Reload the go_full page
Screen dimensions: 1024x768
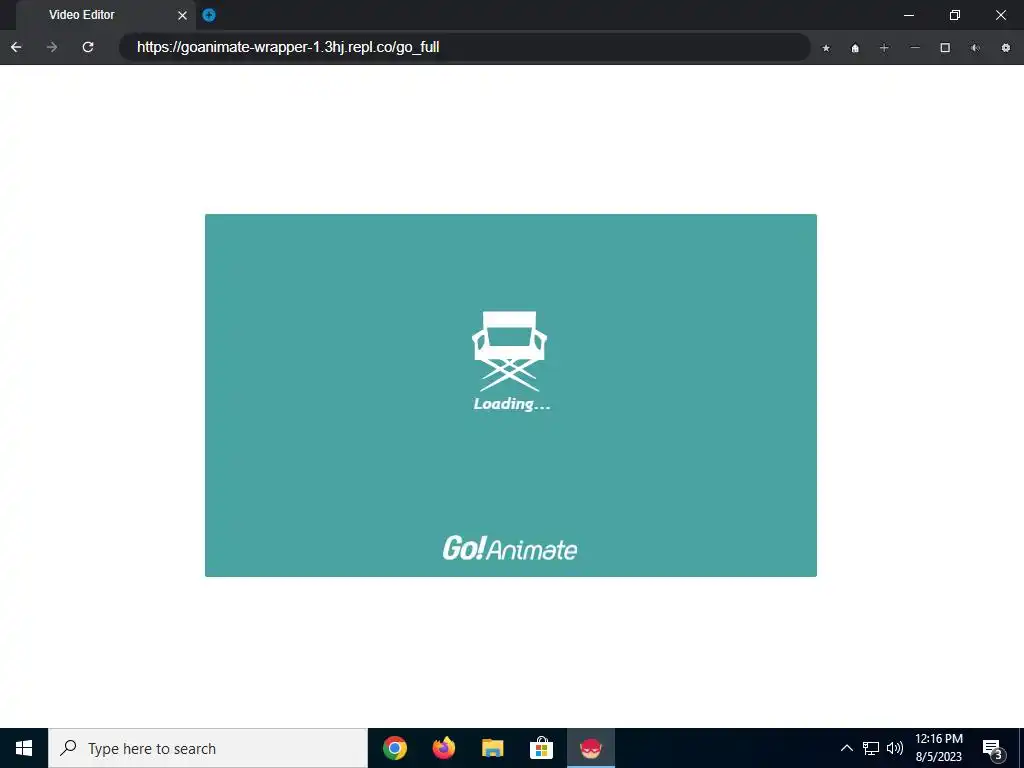pos(88,47)
